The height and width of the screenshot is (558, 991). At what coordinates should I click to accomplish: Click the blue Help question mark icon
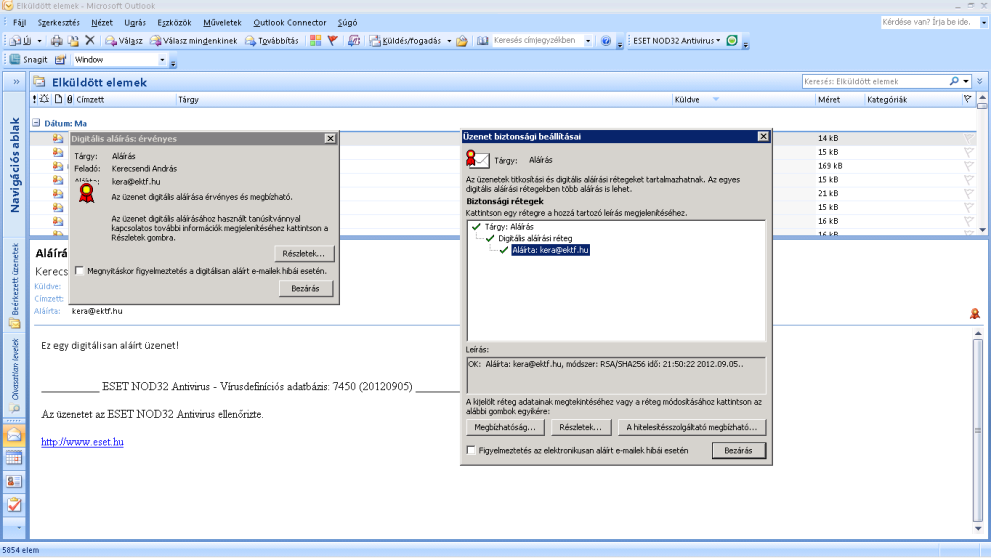606,40
